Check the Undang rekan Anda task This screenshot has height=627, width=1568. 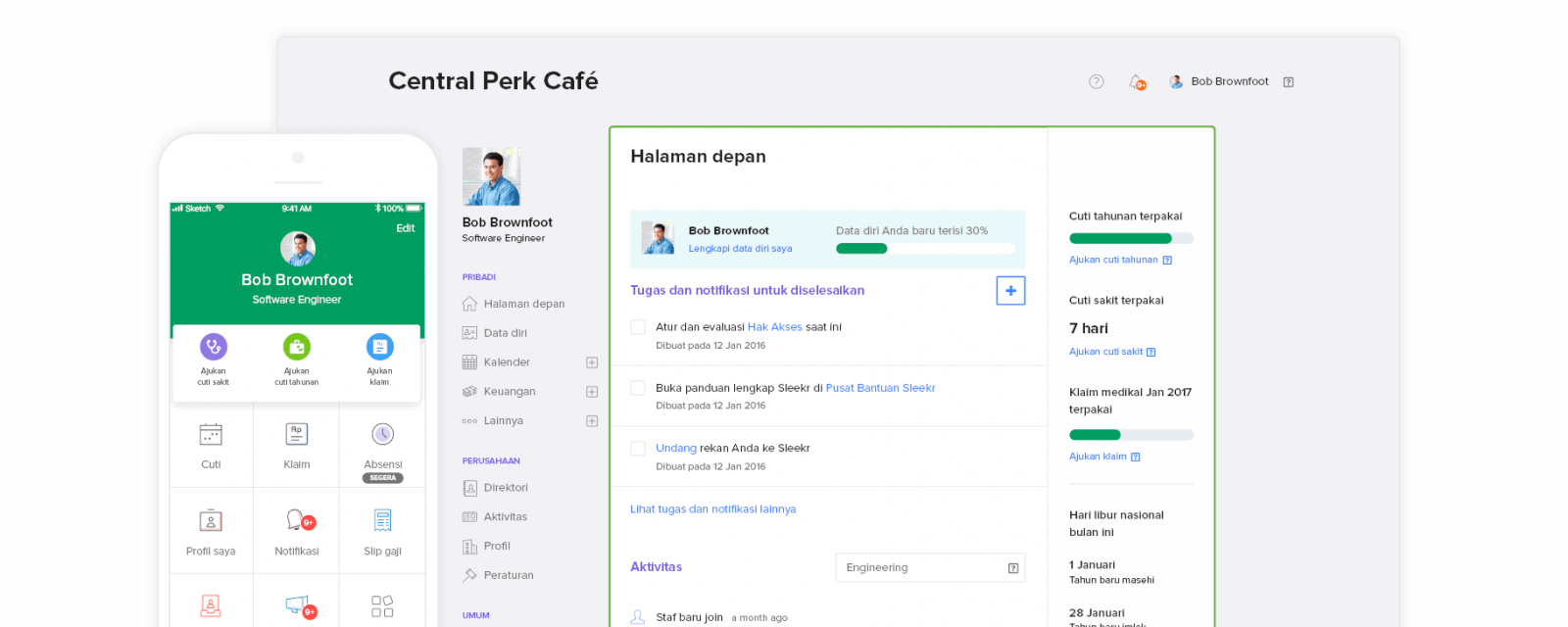coord(638,449)
